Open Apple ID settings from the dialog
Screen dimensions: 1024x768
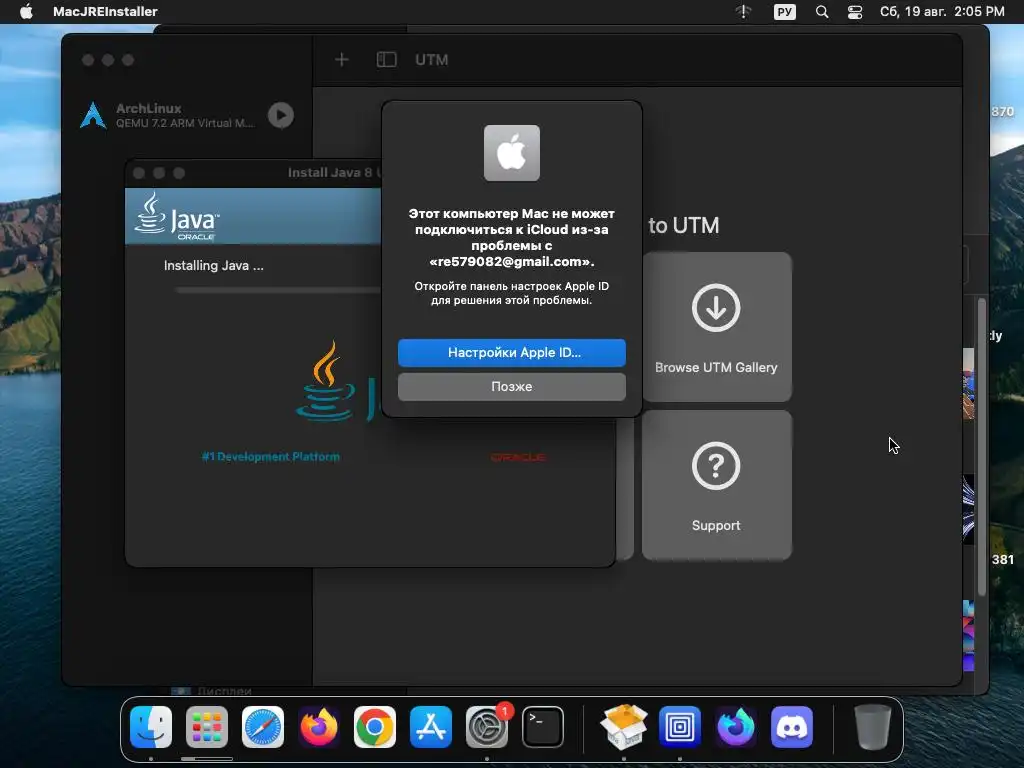click(511, 353)
